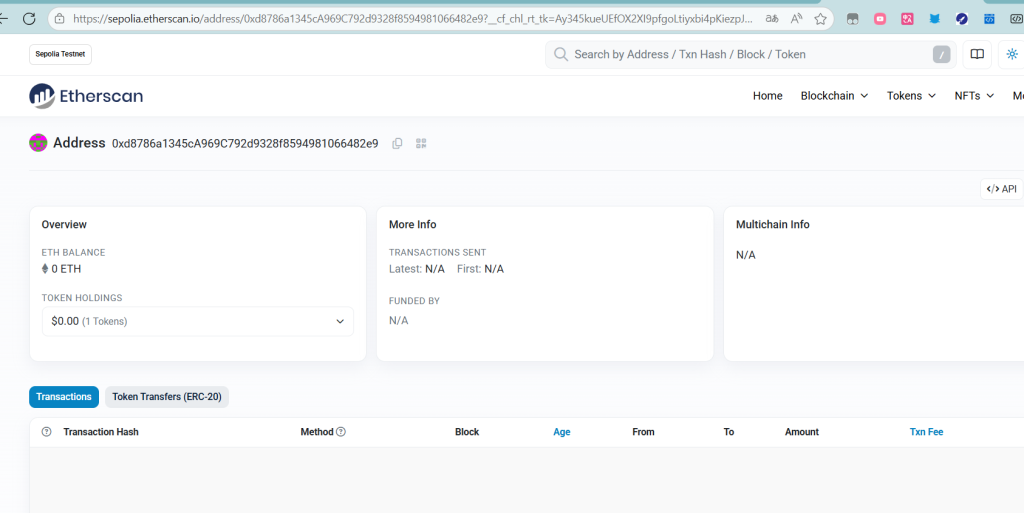Open the book icon beside search
1024x513 pixels.
[x=977, y=54]
